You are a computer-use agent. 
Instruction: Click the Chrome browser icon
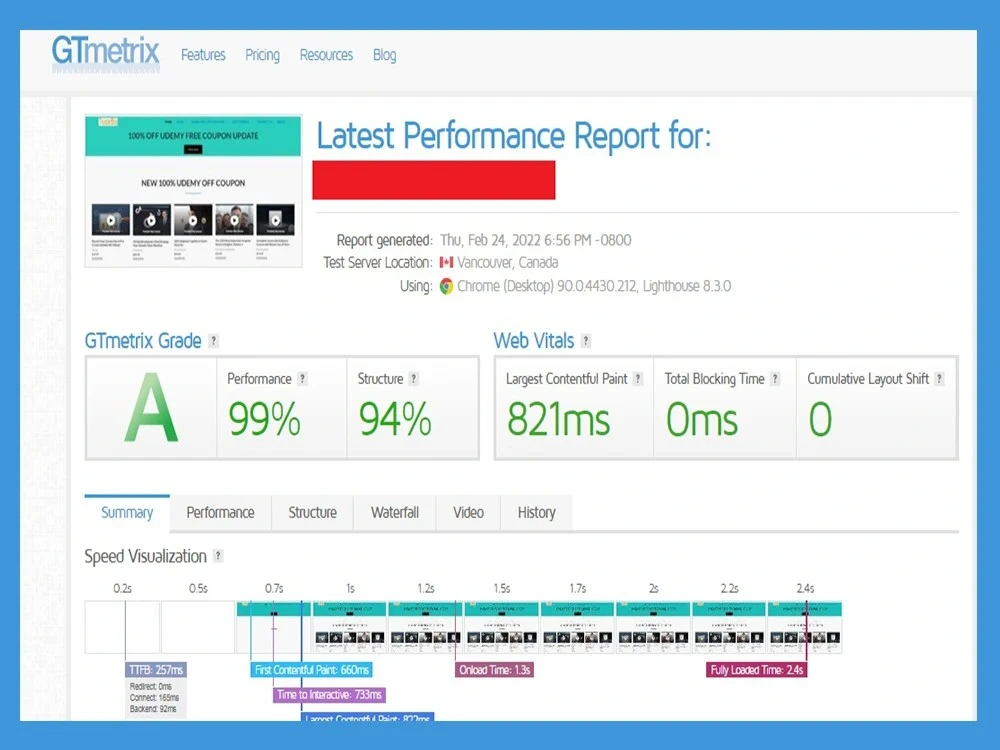point(446,286)
